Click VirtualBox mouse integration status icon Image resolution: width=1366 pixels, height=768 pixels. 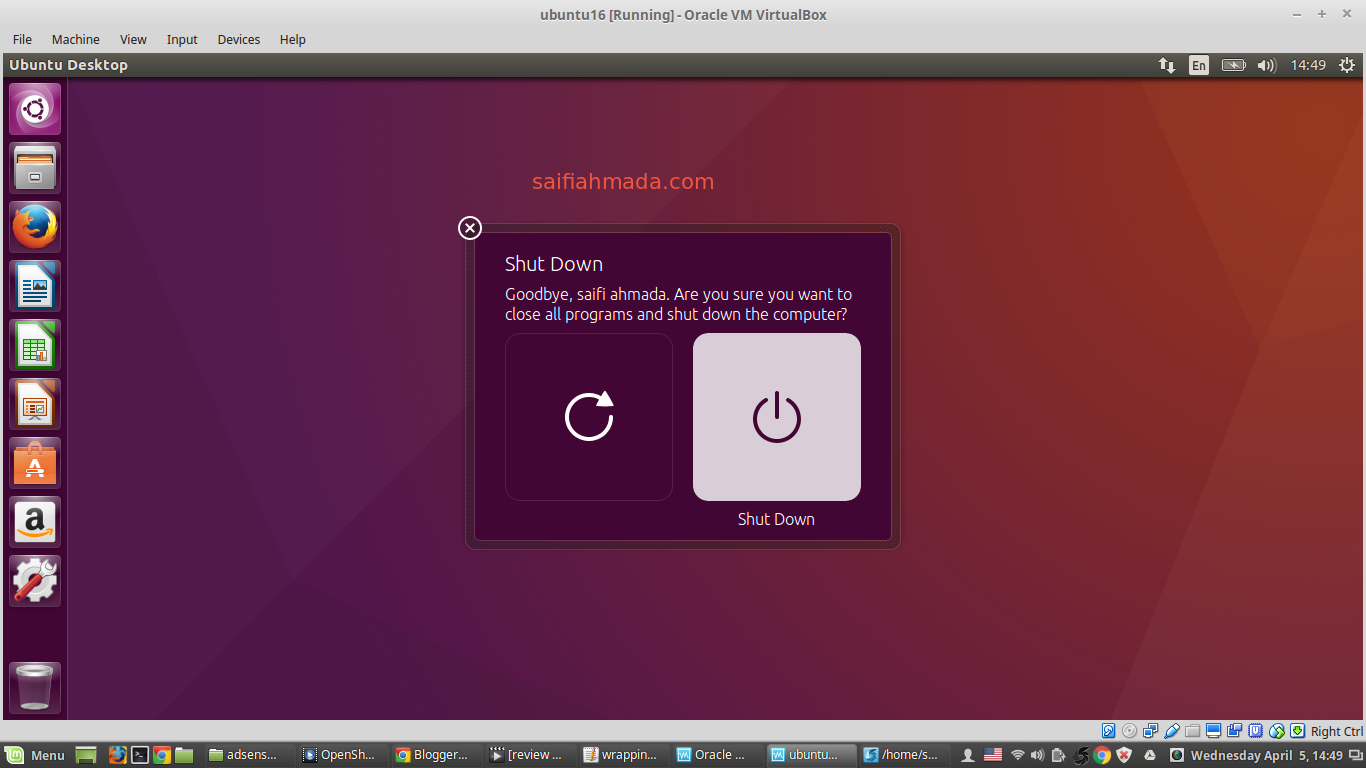1276,731
